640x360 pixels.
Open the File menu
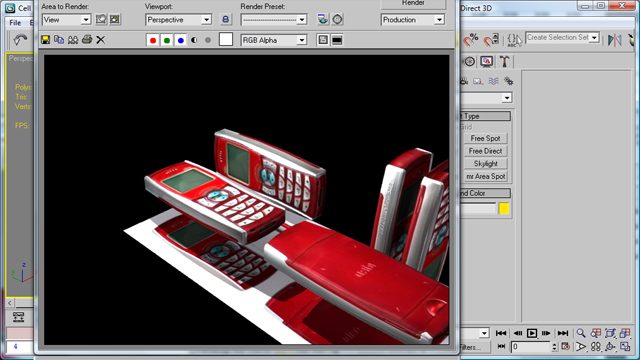[15, 22]
